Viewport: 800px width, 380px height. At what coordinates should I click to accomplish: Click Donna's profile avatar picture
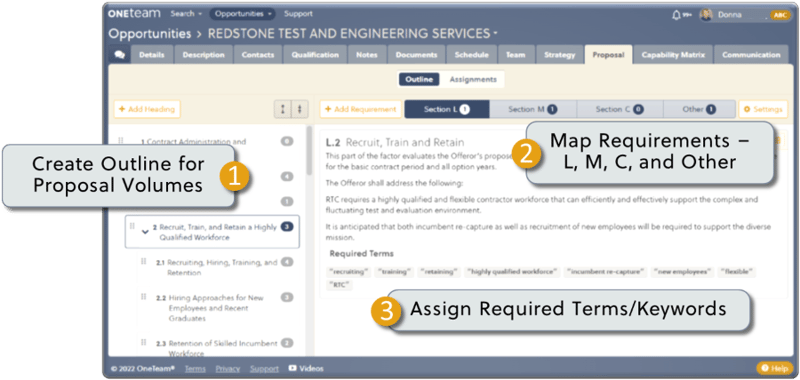(x=707, y=15)
